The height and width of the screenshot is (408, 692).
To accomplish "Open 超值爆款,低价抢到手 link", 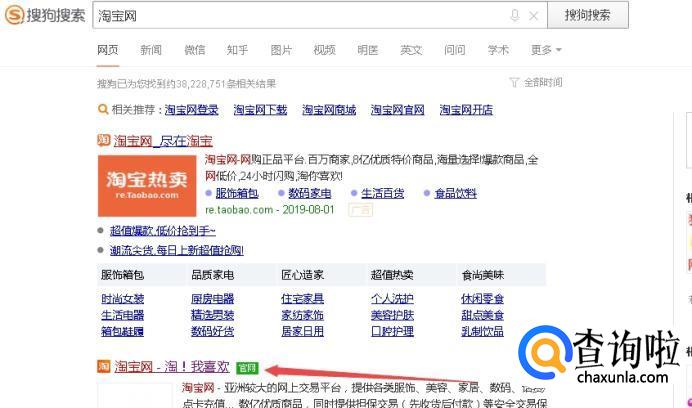I will (163, 230).
